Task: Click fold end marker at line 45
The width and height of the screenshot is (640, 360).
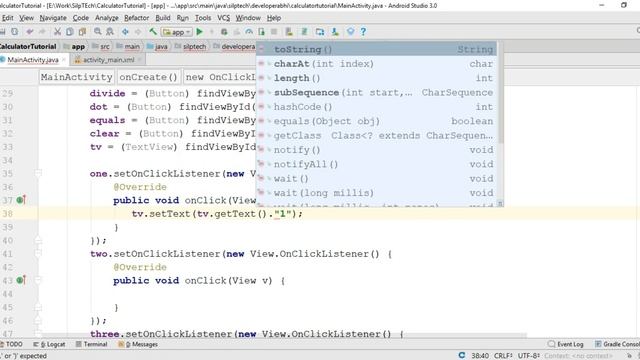Action: pos(38,307)
